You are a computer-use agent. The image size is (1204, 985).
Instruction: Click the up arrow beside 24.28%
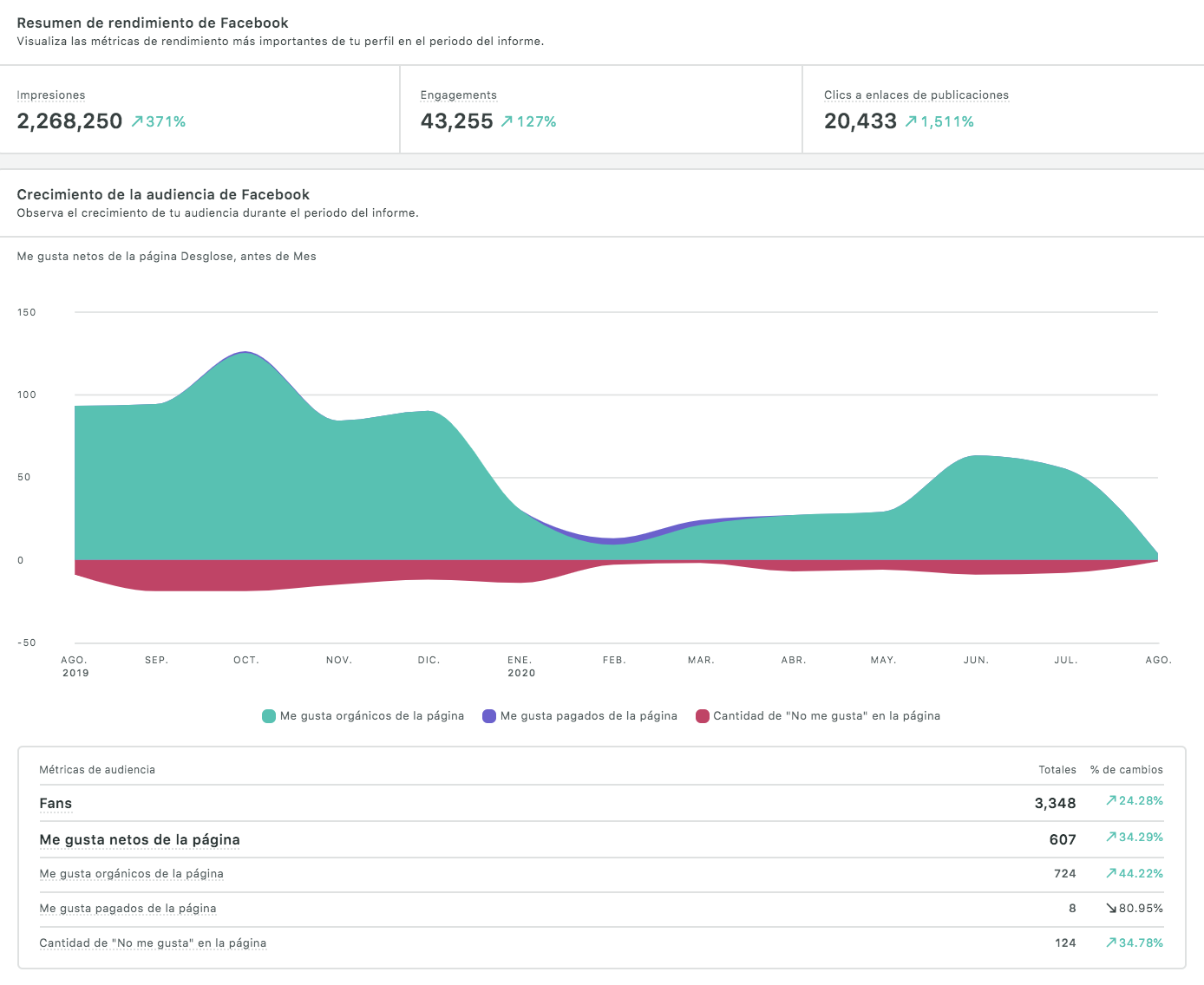coord(1111,801)
